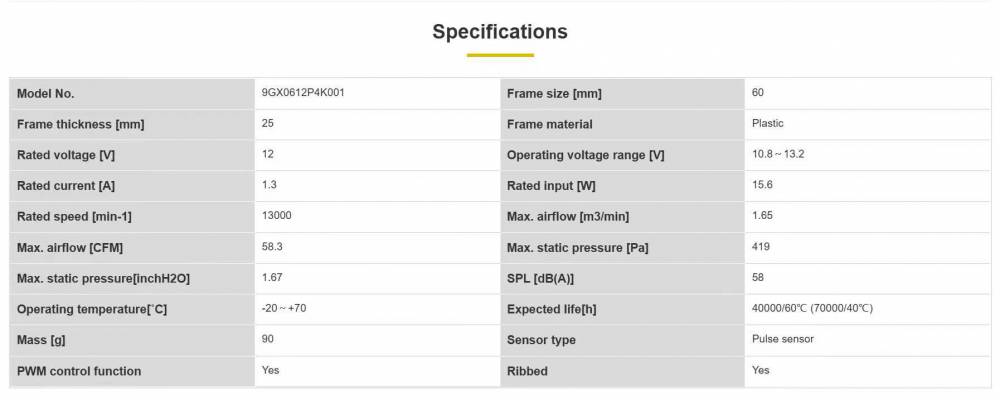Click the Max. static pressure[inchH2O] label
Screen dimensions: 1000x400
(103, 279)
